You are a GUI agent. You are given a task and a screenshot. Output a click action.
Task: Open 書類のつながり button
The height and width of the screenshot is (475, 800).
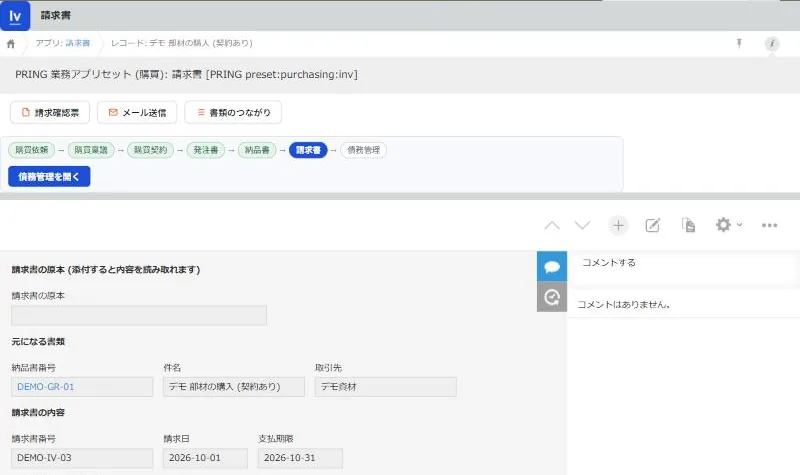click(233, 112)
